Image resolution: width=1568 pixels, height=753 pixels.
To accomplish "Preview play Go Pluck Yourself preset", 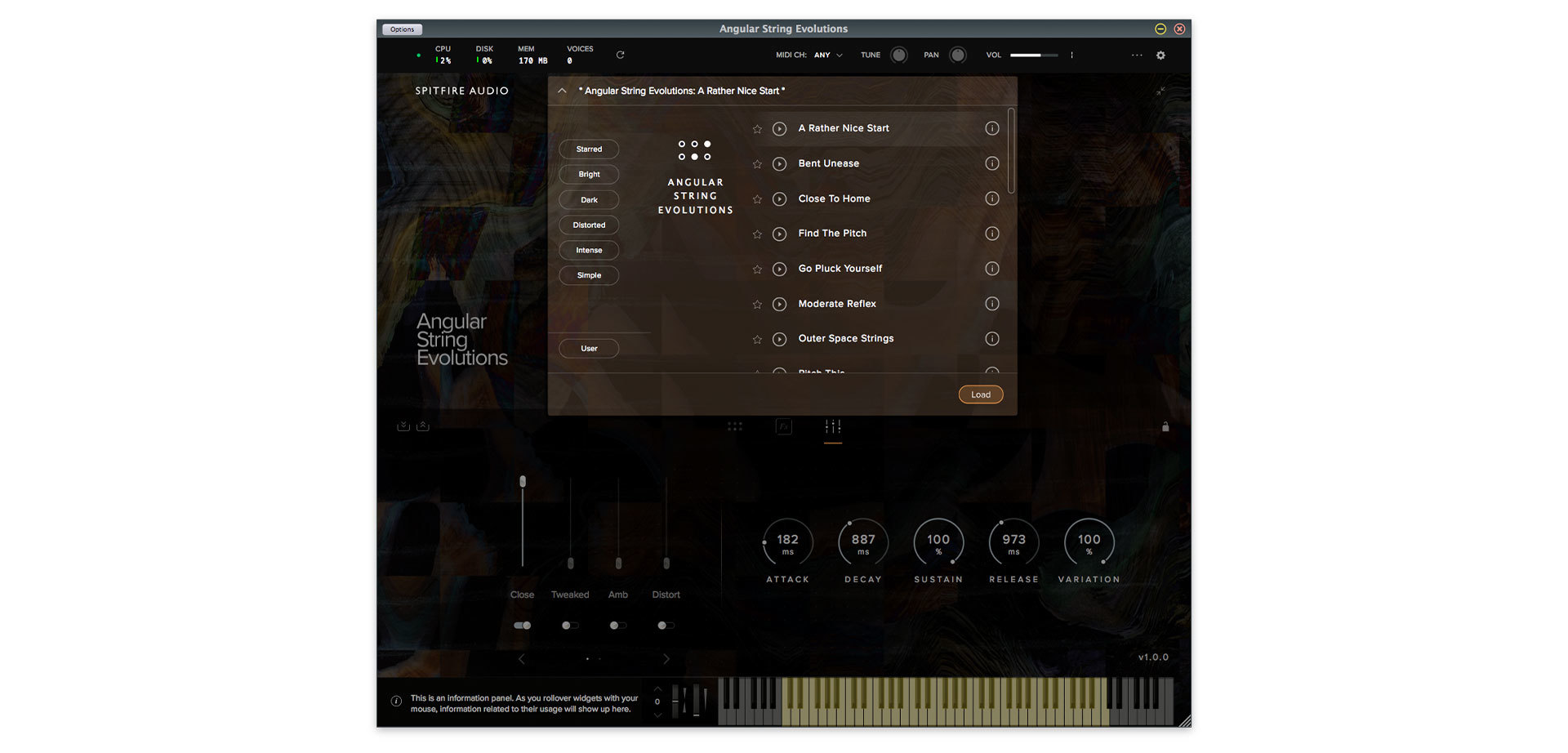I will tap(780, 269).
